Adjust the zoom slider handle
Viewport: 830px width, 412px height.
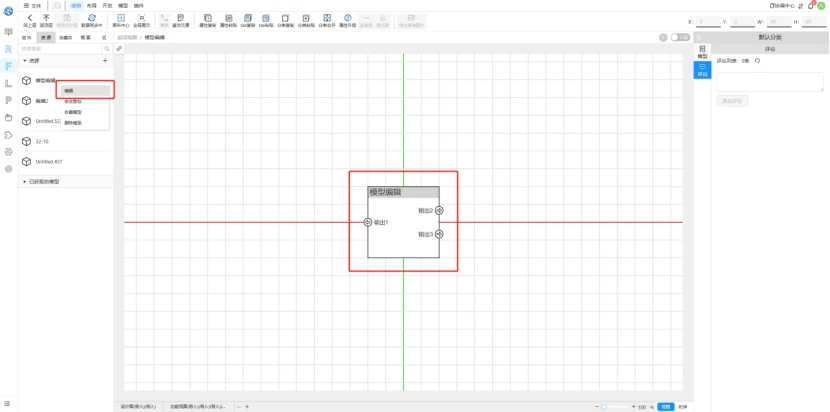click(x=604, y=407)
